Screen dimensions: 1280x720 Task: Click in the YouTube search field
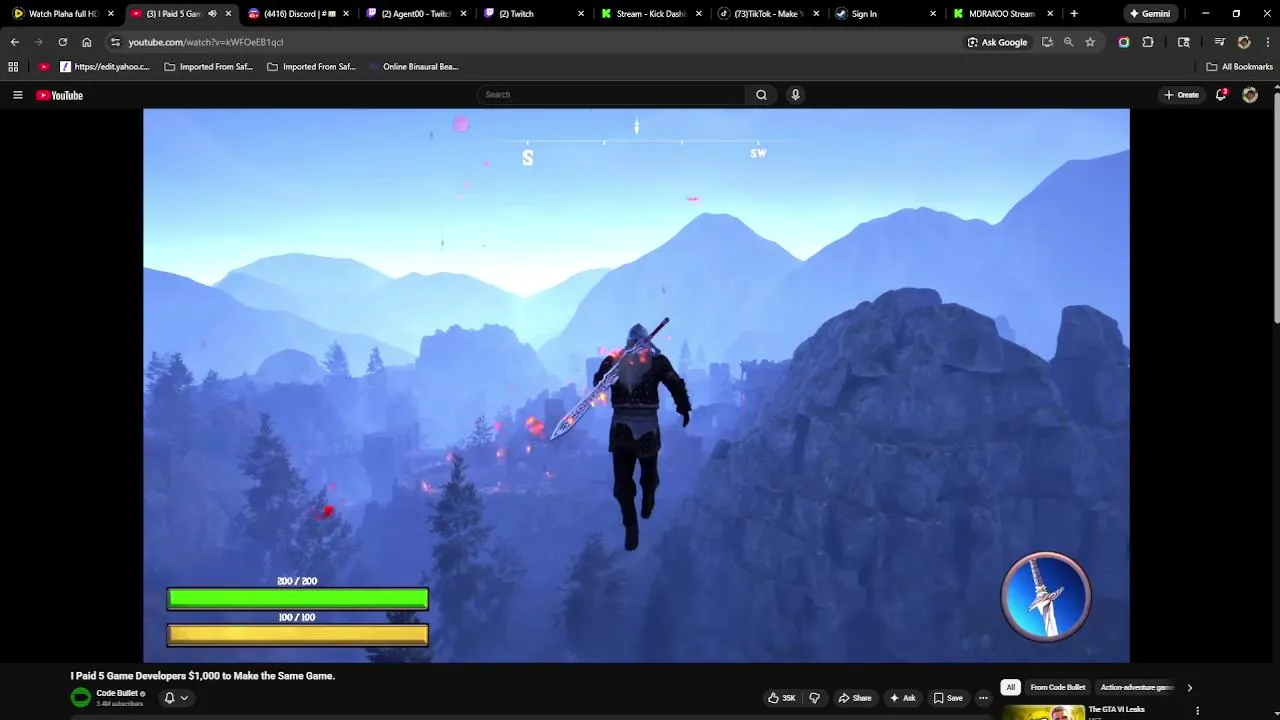pyautogui.click(x=612, y=95)
